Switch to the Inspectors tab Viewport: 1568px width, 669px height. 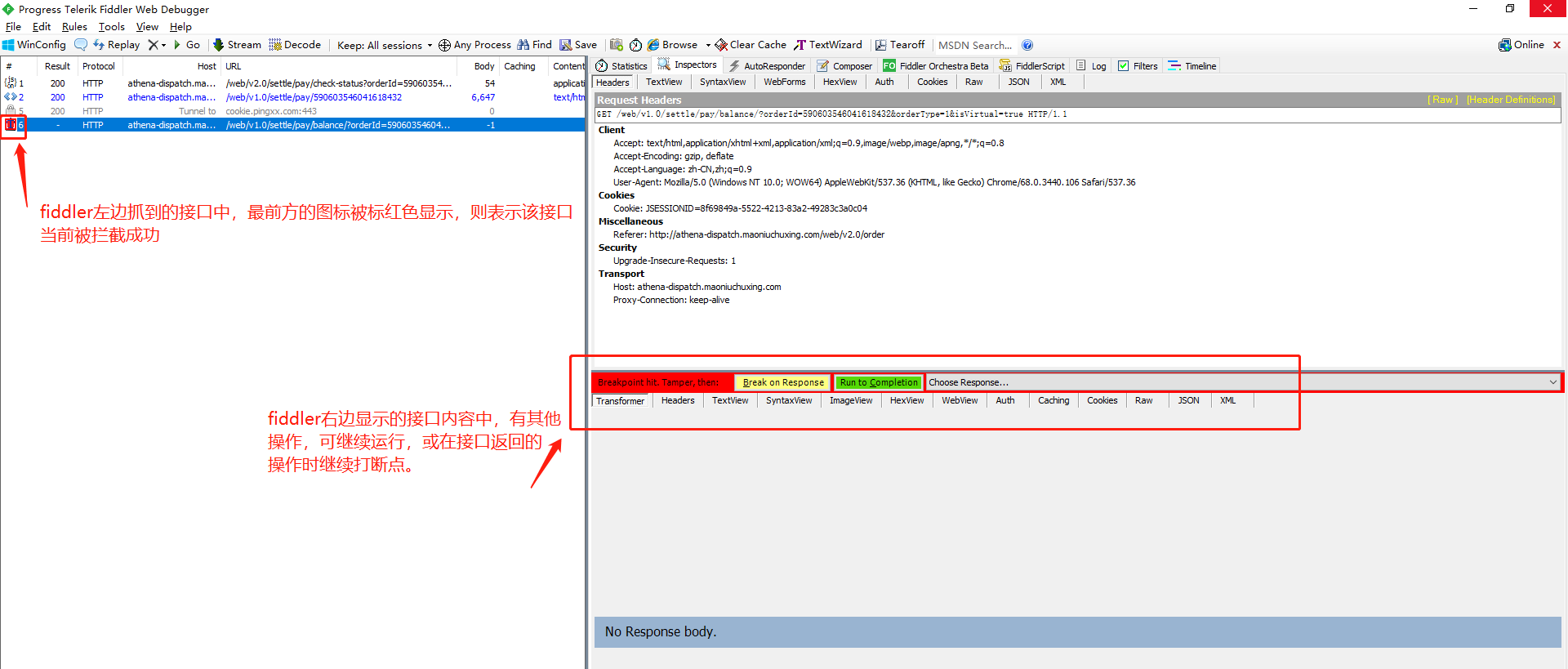pyautogui.click(x=688, y=65)
